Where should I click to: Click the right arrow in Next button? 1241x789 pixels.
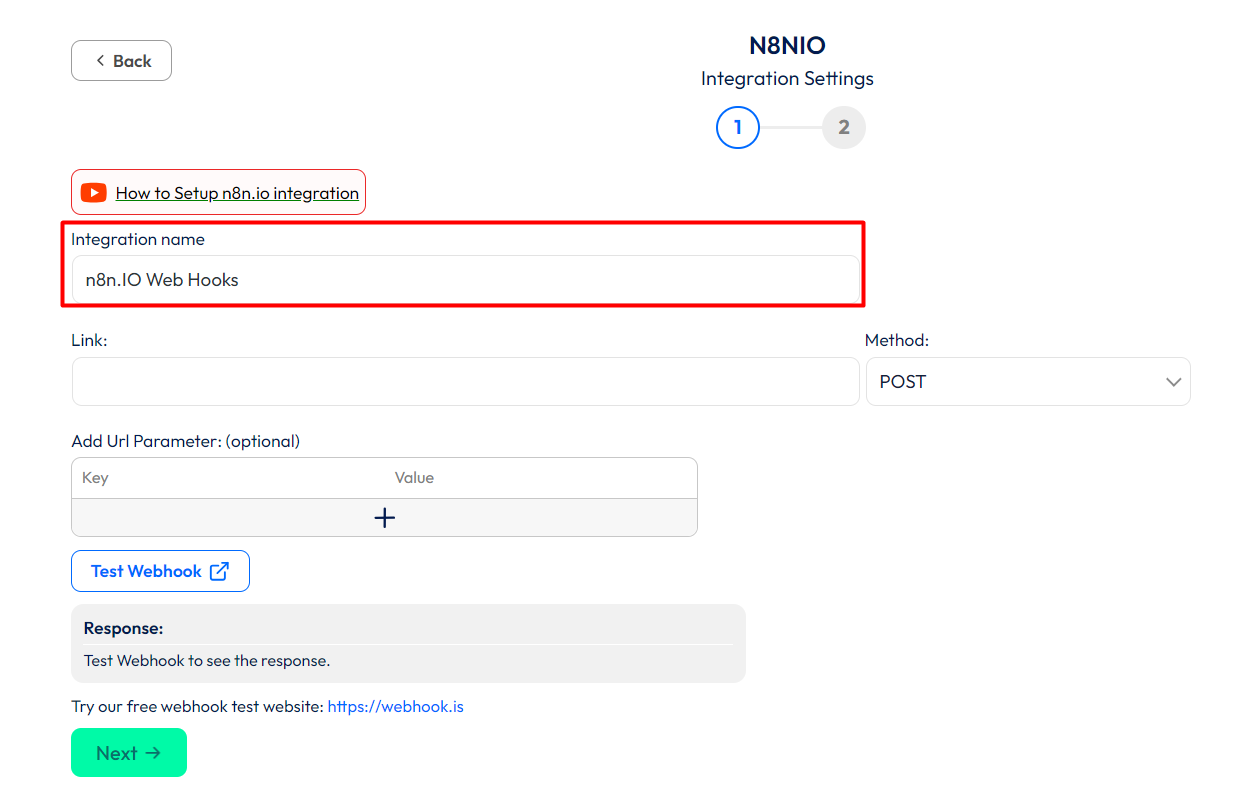pos(153,753)
